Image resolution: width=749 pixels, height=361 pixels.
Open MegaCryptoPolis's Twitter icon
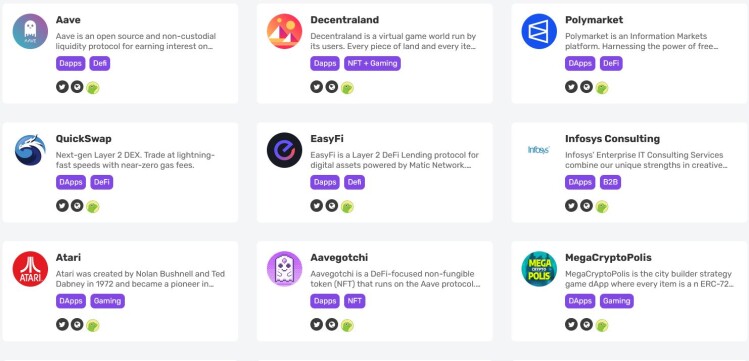[571, 325]
